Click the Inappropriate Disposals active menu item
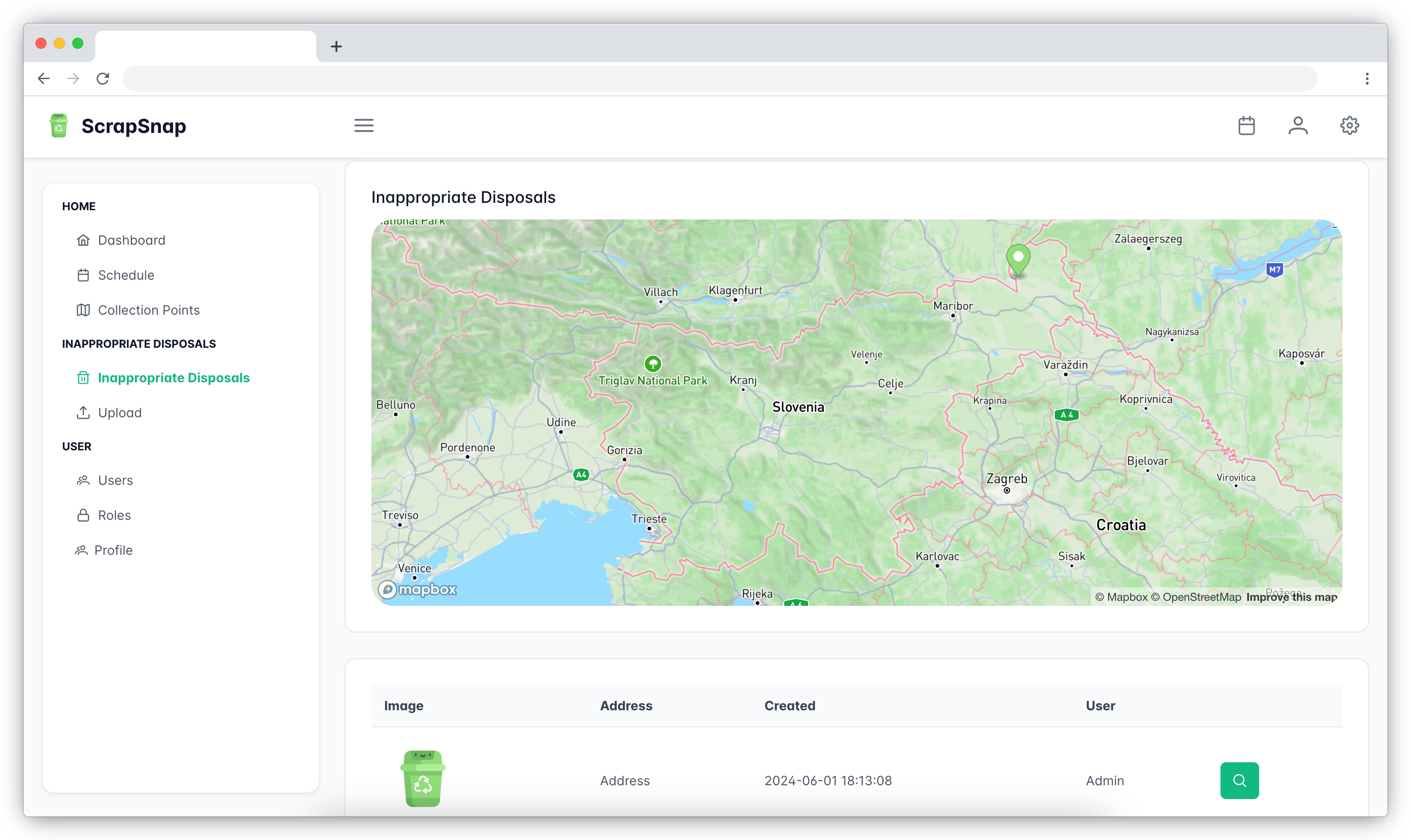1411x840 pixels. 173,377
